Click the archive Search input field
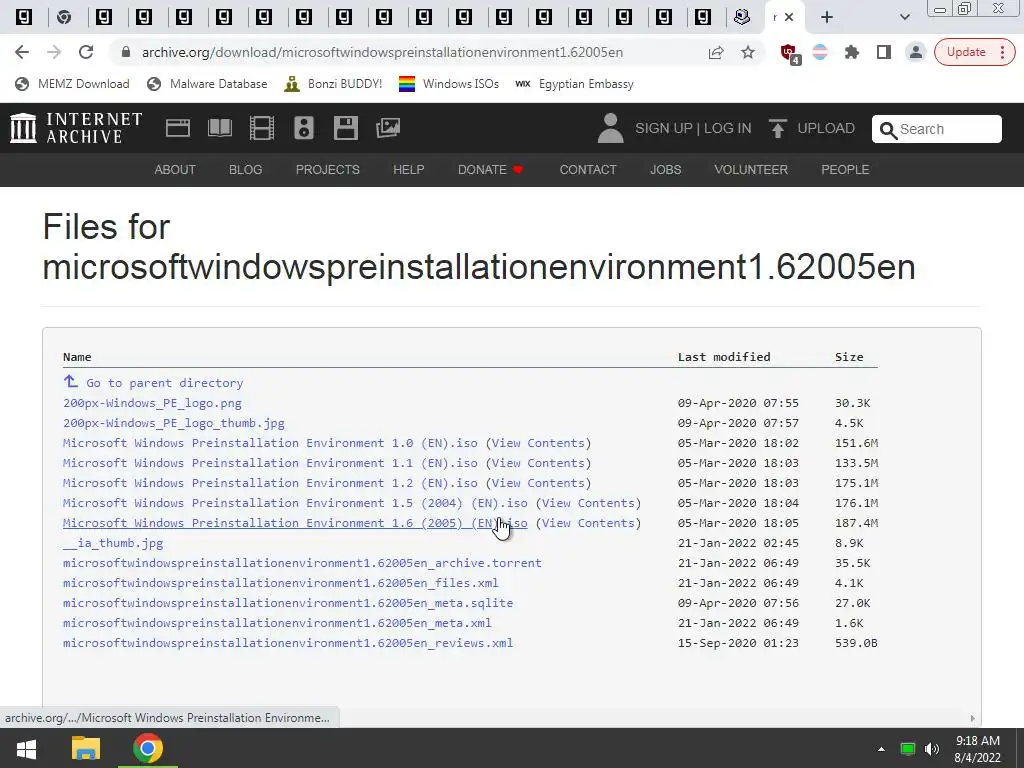Image resolution: width=1024 pixels, height=768 pixels. coord(936,129)
